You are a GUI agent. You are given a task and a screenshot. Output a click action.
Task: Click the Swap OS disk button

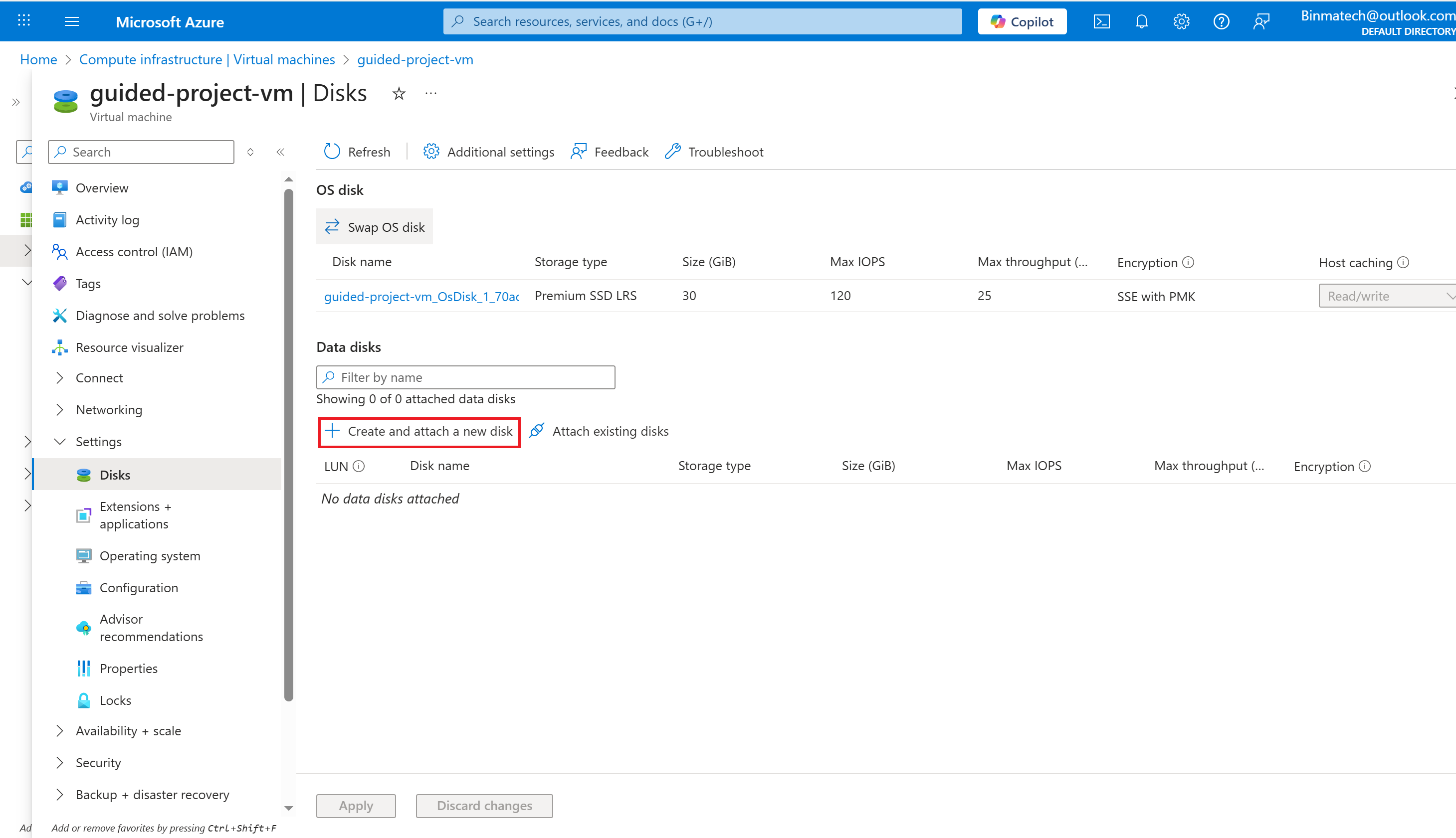pos(375,227)
